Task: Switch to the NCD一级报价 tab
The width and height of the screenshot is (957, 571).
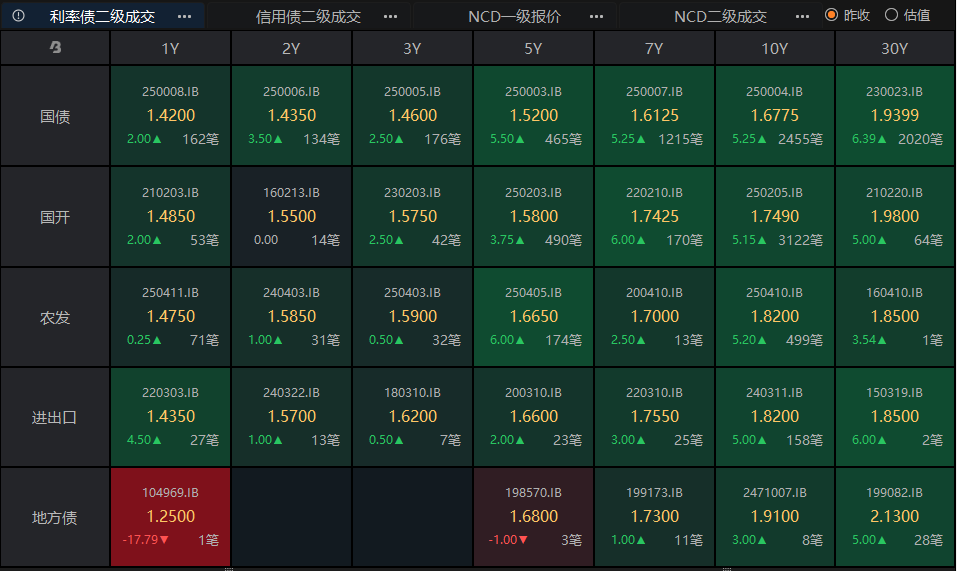Action: coord(514,16)
